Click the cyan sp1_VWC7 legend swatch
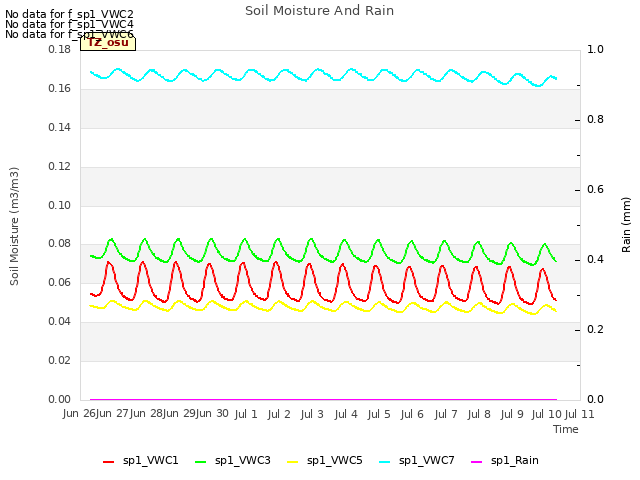Viewport: 640px width, 480px height. 384,462
